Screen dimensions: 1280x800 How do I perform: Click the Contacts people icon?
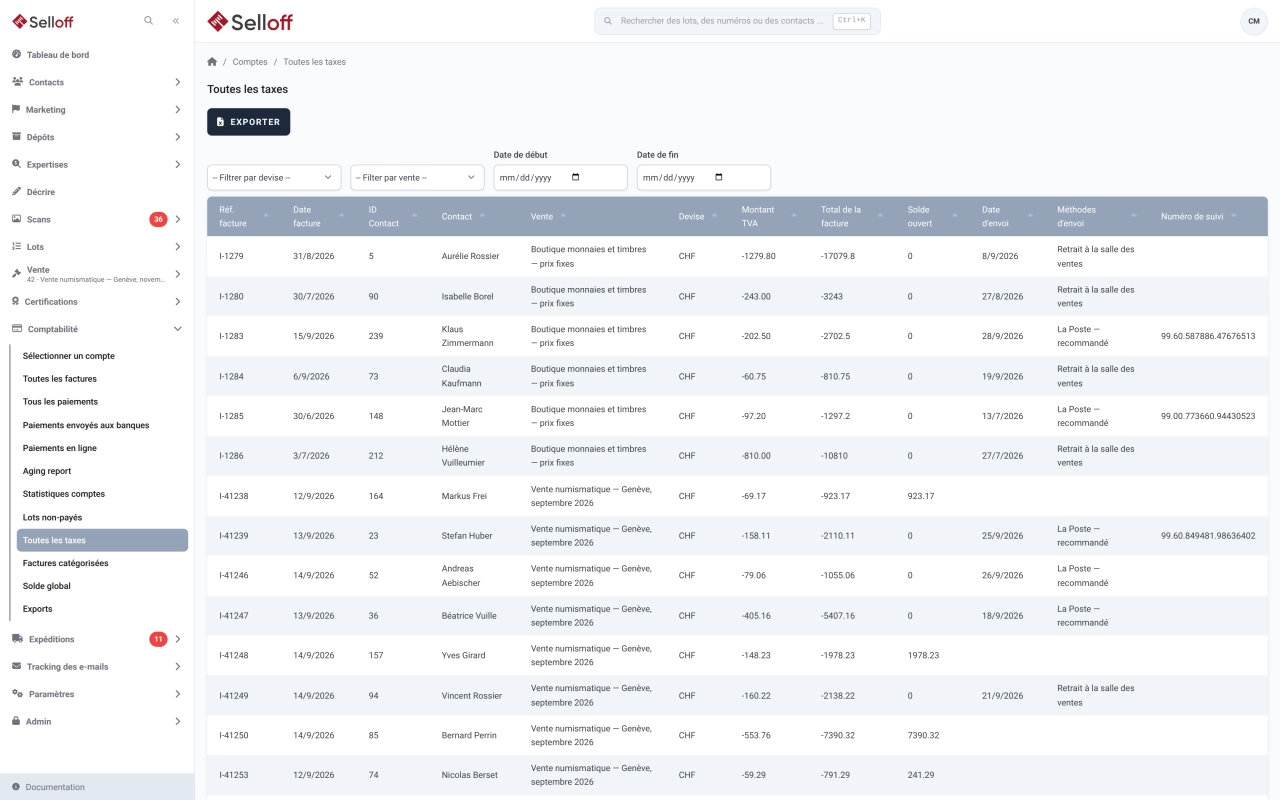(x=17, y=82)
